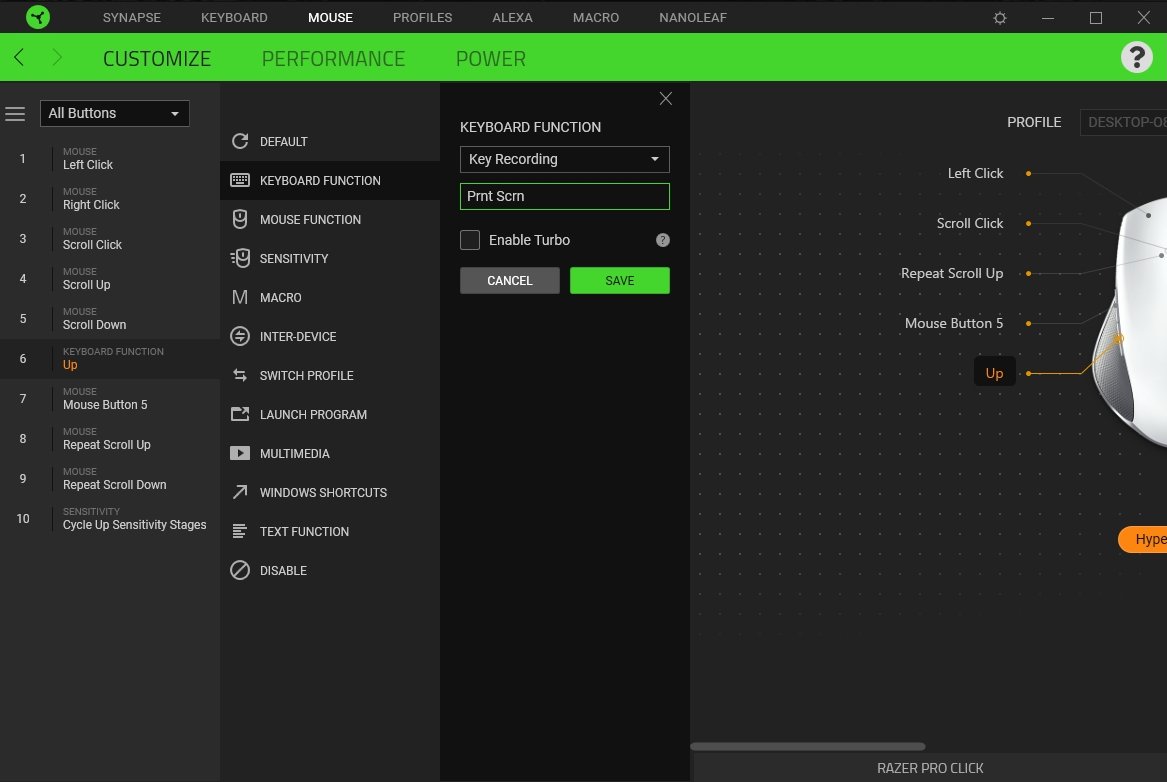
Task: Go to the Macro top tab
Action: pyautogui.click(x=596, y=17)
